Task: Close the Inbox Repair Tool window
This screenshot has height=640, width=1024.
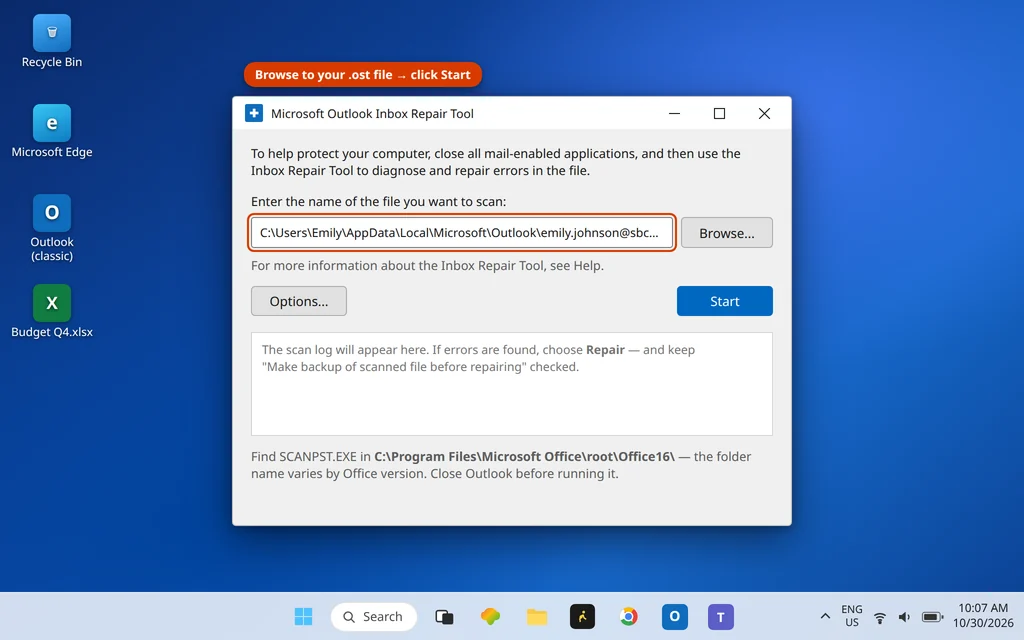Action: 764,113
